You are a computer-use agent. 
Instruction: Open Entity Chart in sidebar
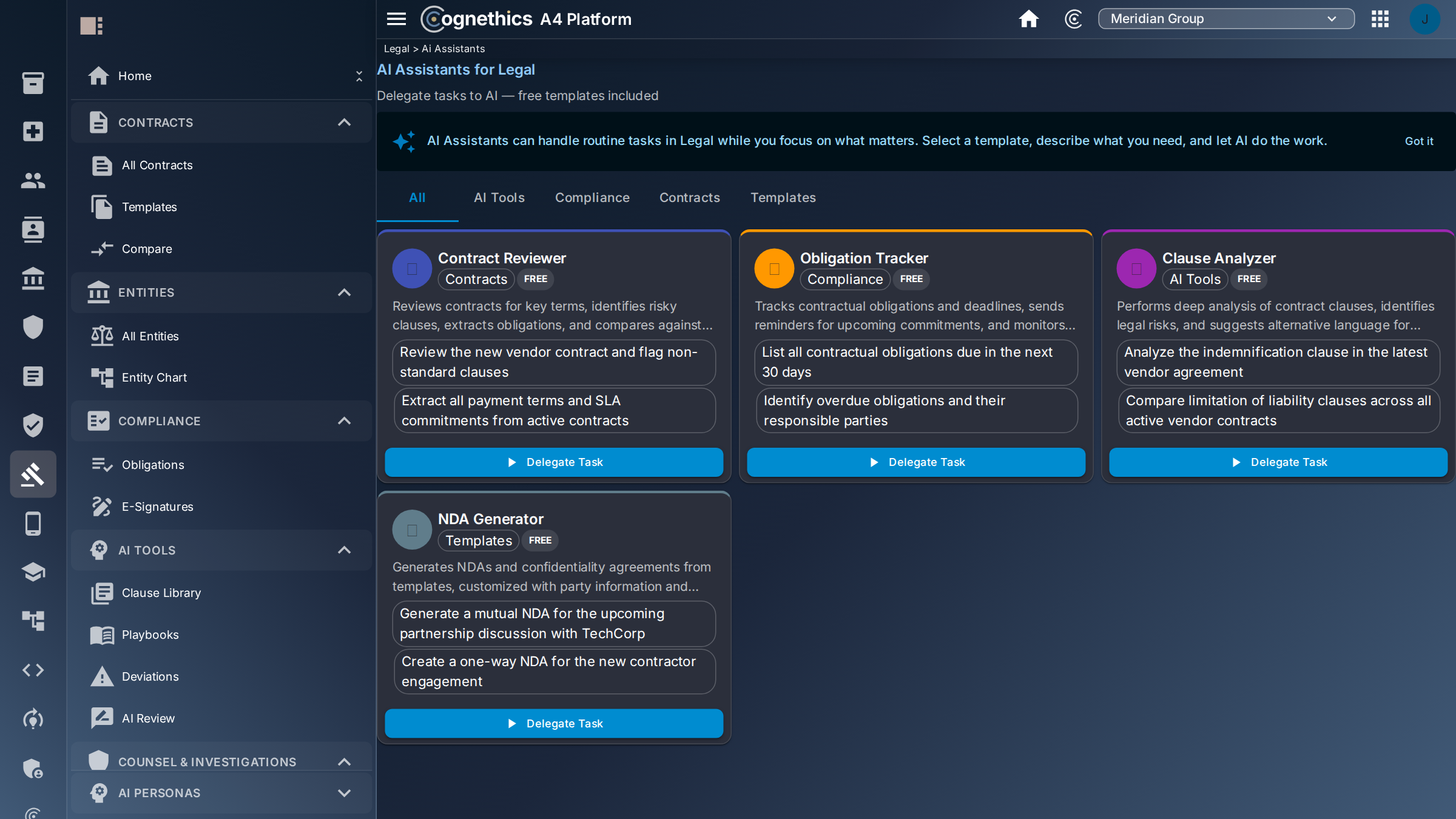[221, 377]
